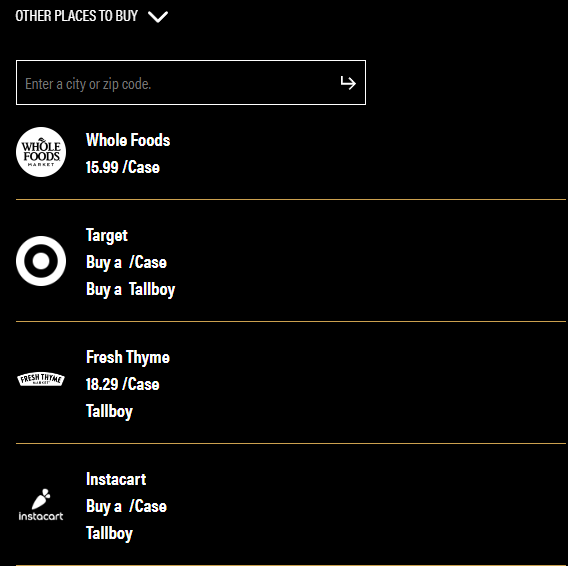Click the instacart wordmark under the carrot
The width and height of the screenshot is (568, 566).
pyautogui.click(x=41, y=516)
